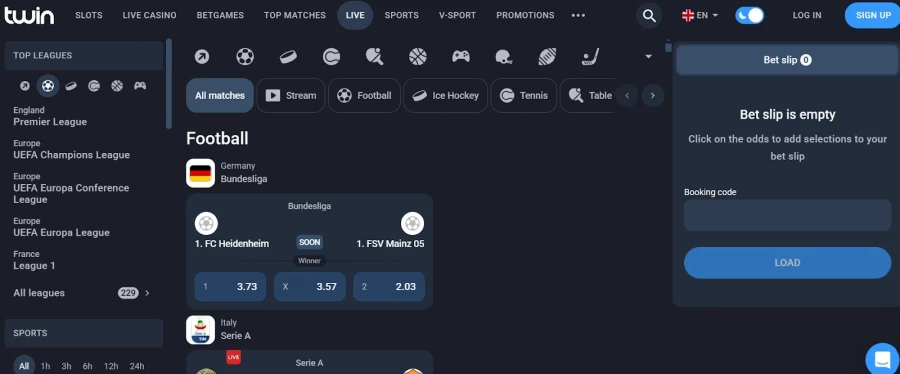The width and height of the screenshot is (900, 374).
Task: Open the three-dots more menu
Action: pyautogui.click(x=578, y=15)
